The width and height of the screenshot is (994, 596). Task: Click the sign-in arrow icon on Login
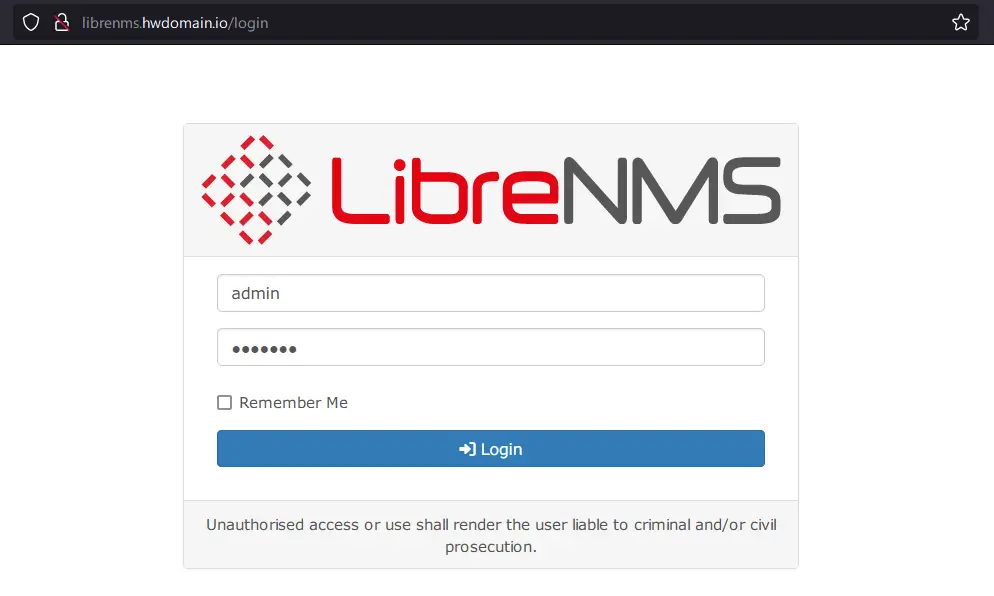pyautogui.click(x=467, y=449)
